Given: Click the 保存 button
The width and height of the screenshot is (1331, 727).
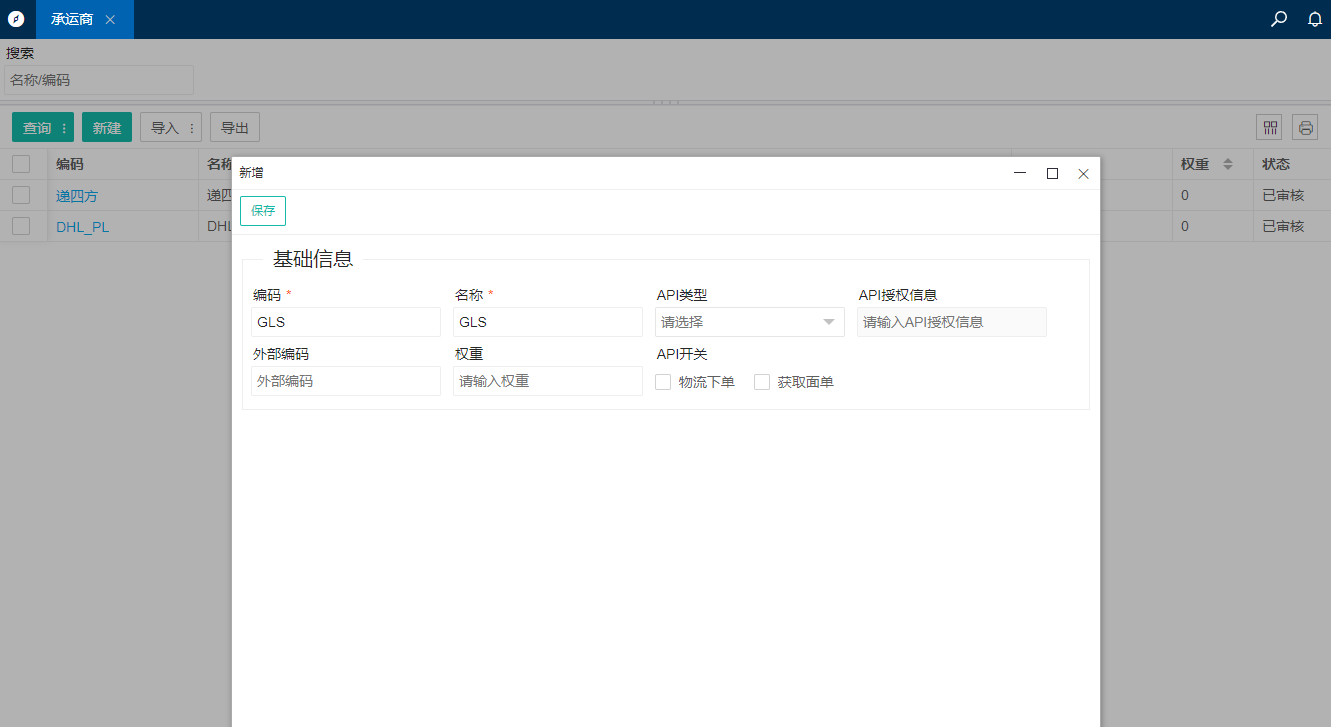Looking at the screenshot, I should (263, 211).
